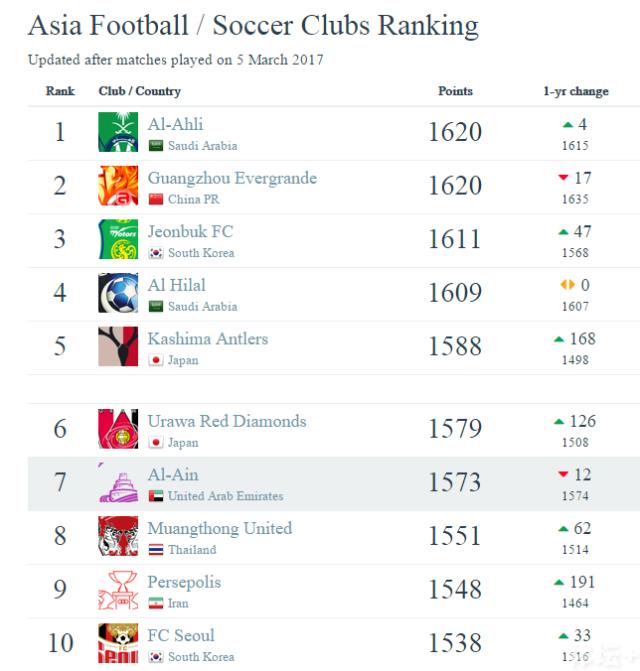The image size is (640, 671).
Task: Click the Urawa Red Diamonds crest
Action: pyautogui.click(x=118, y=429)
